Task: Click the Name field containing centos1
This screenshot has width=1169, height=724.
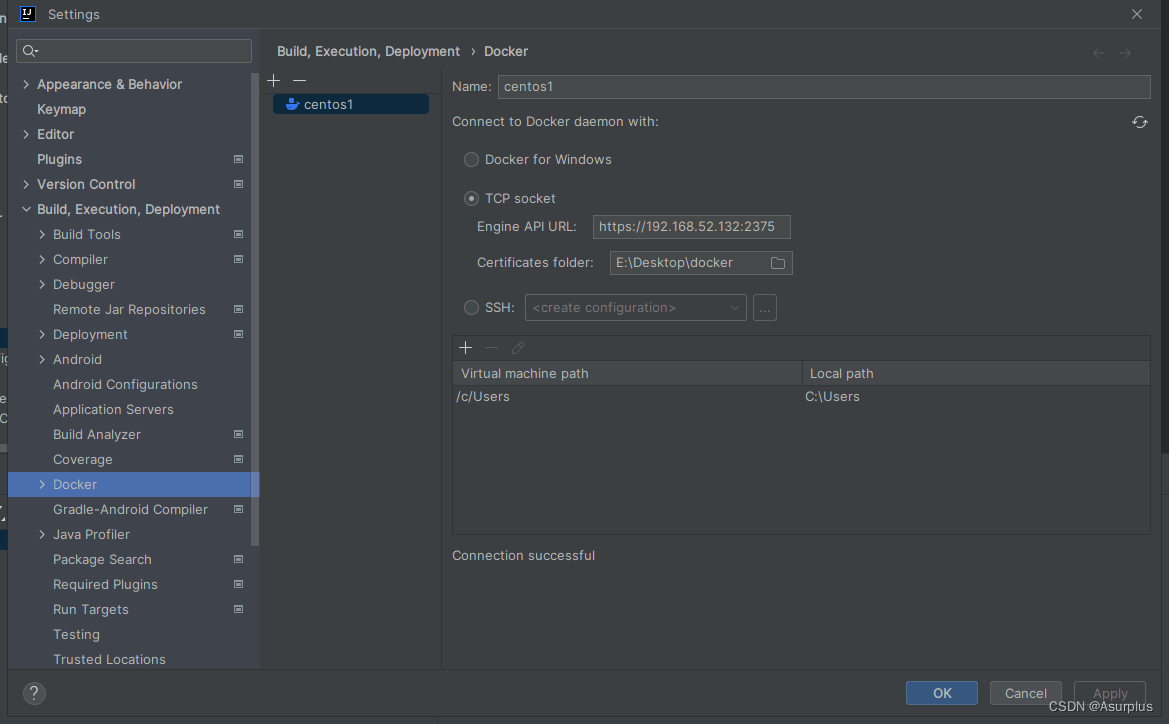Action: [x=824, y=86]
